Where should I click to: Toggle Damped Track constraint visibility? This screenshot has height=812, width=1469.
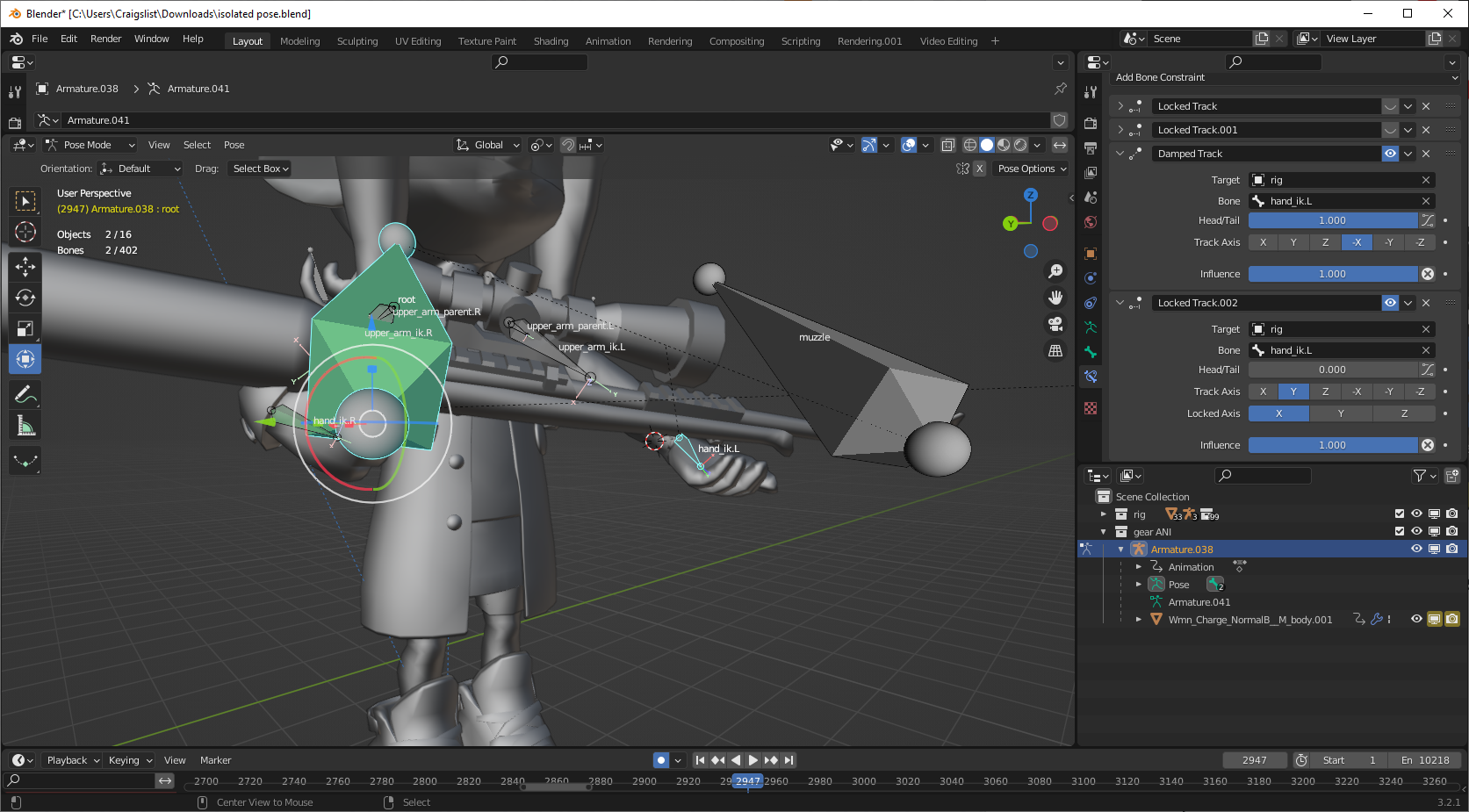pos(1390,154)
